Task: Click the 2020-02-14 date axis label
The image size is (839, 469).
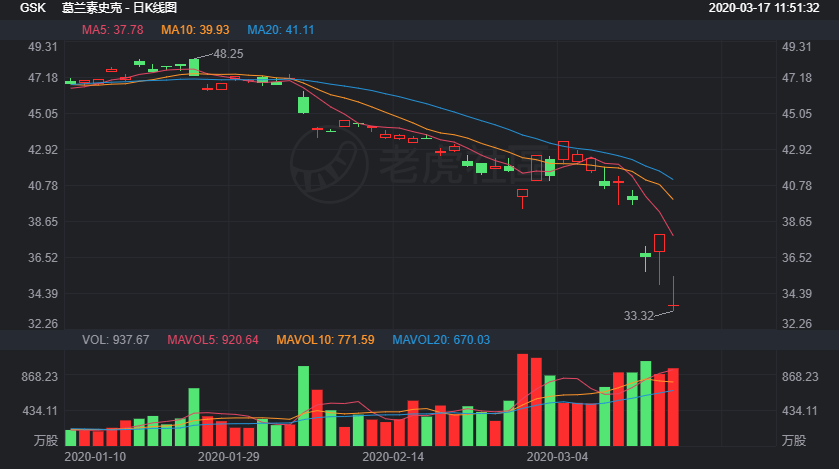Action: tap(393, 457)
